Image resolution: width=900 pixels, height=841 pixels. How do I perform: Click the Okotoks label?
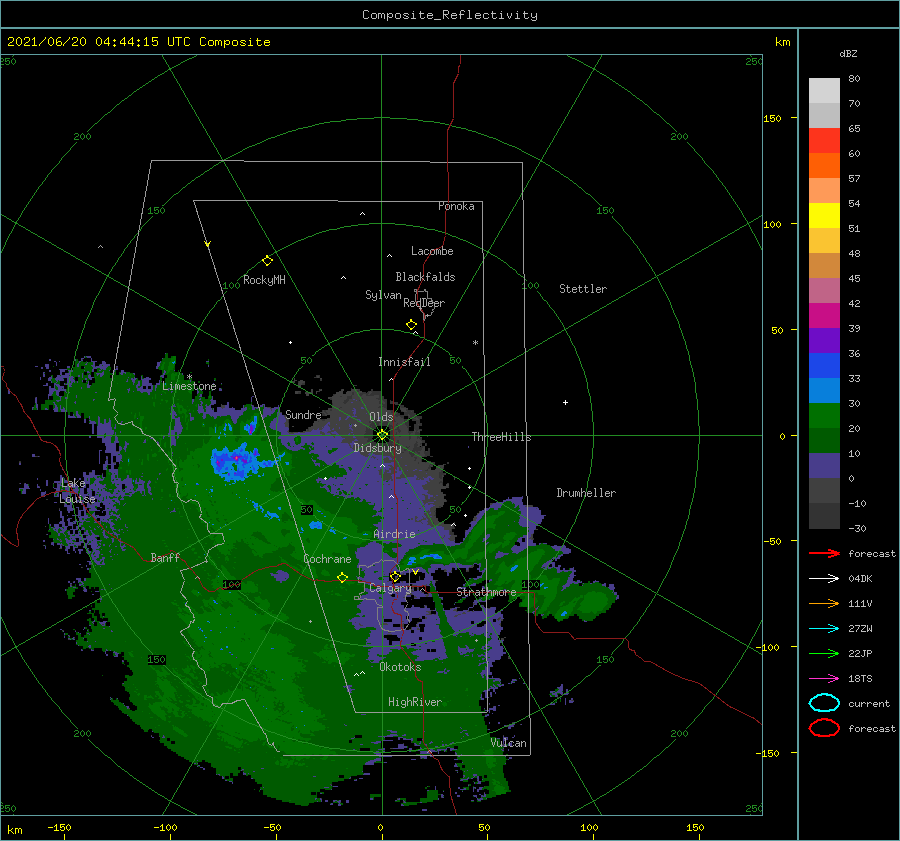[x=400, y=666]
